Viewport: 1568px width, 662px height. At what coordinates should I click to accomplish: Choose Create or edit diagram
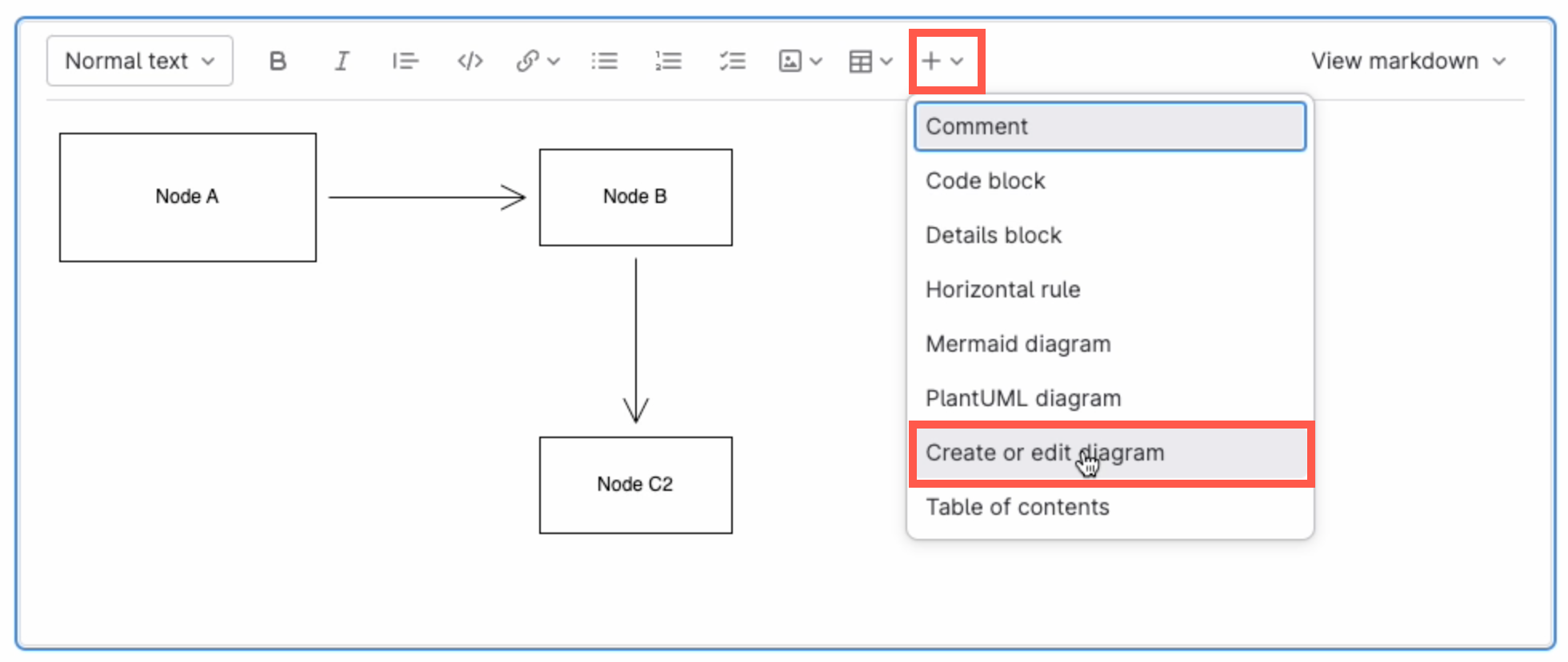[x=1044, y=453]
